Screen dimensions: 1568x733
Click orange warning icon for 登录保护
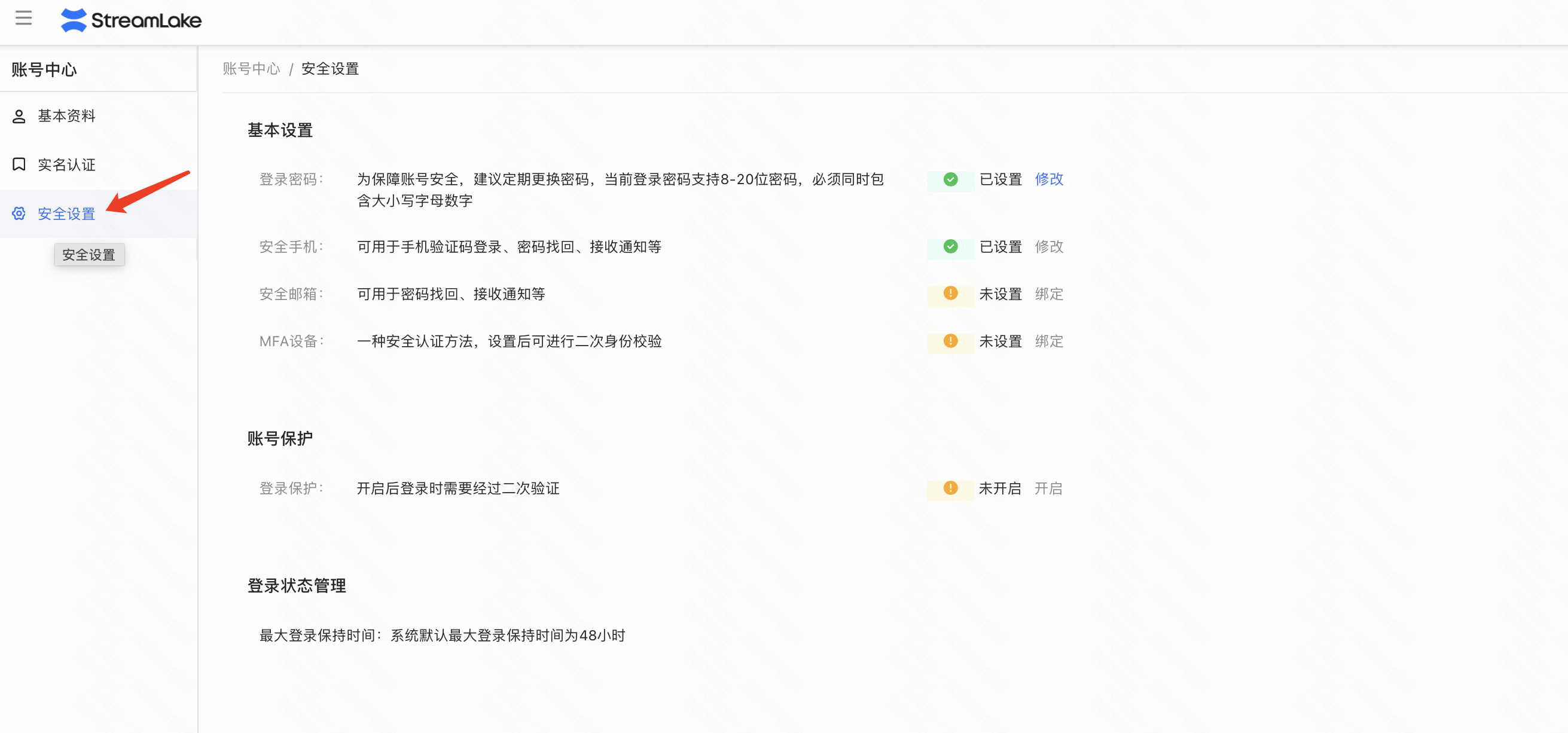click(x=950, y=488)
